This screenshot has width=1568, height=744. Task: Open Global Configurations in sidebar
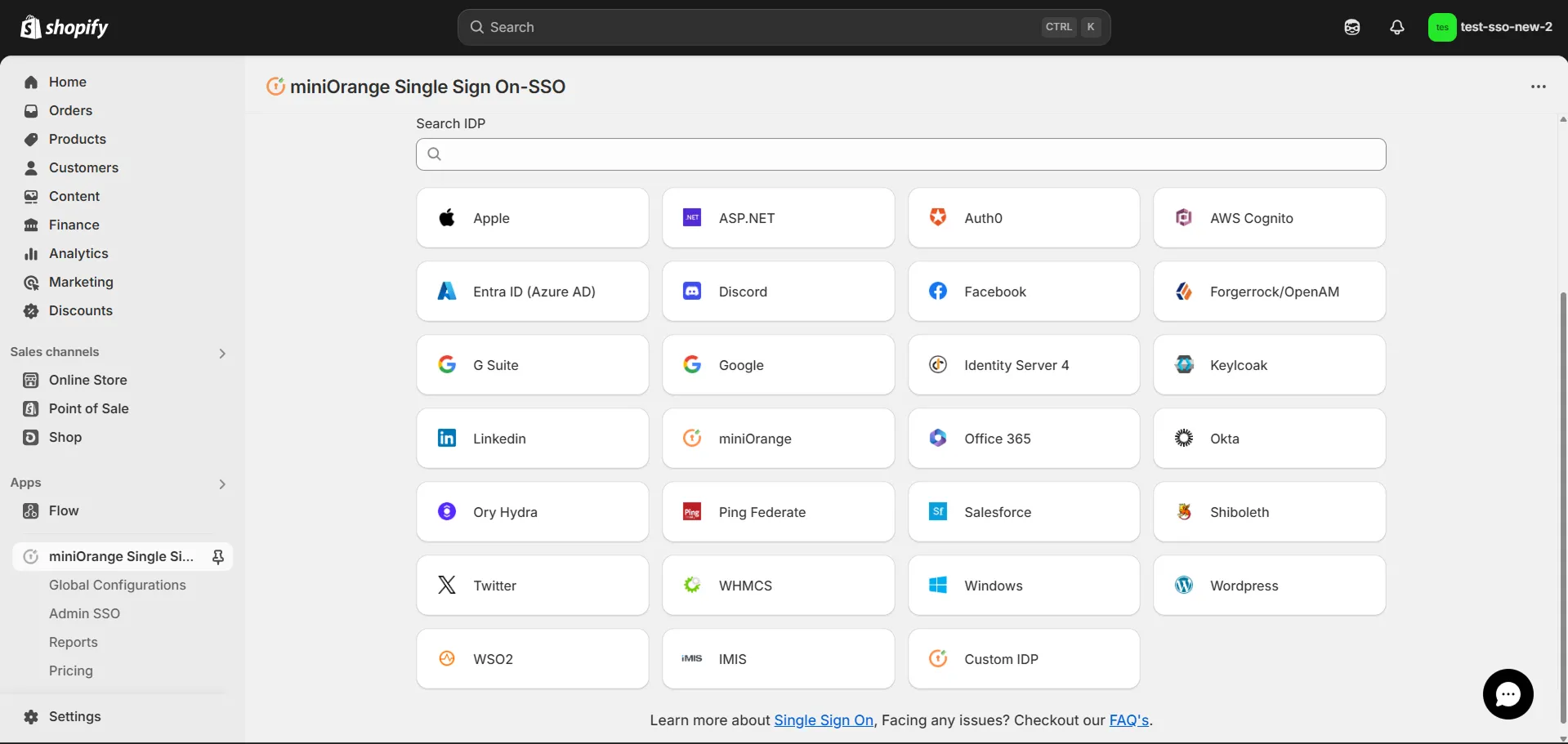pos(117,585)
